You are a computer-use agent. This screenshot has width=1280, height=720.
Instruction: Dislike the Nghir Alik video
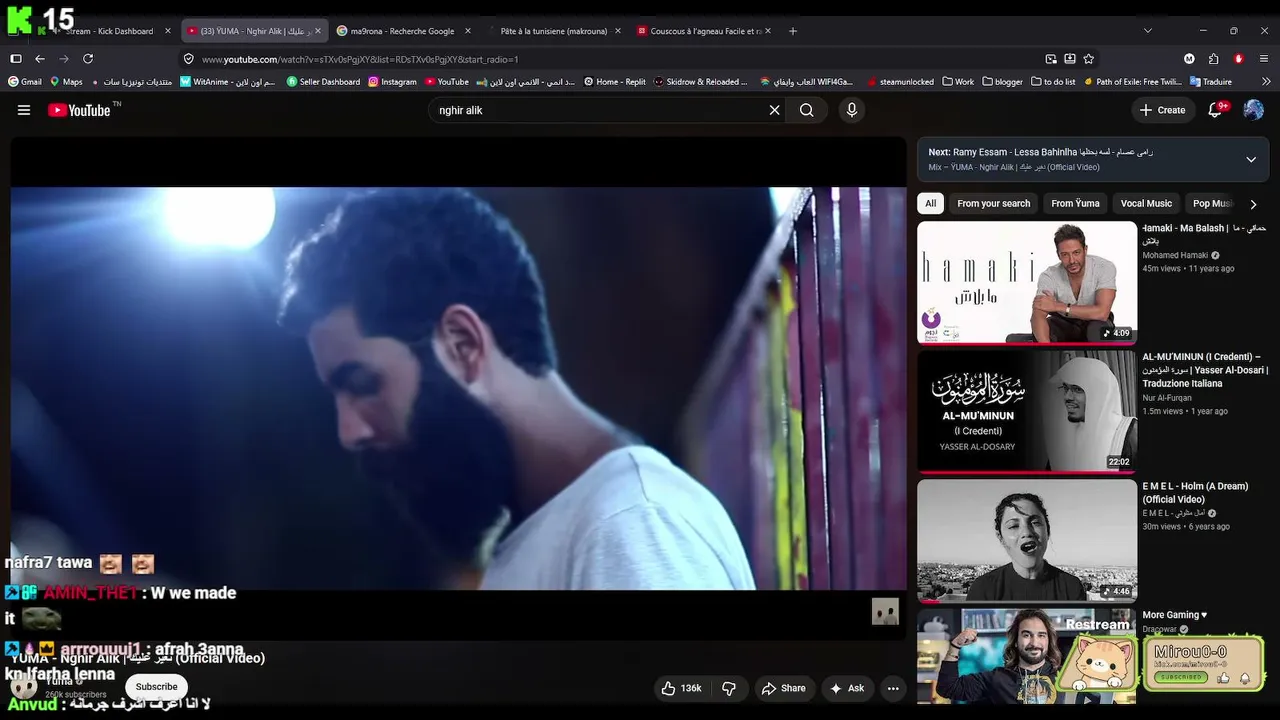(729, 688)
